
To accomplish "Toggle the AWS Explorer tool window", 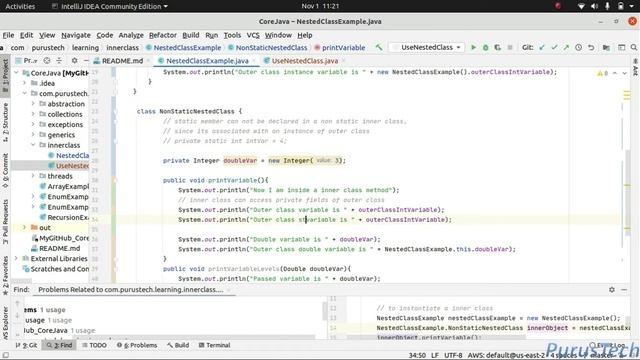I will pos(5,323).
